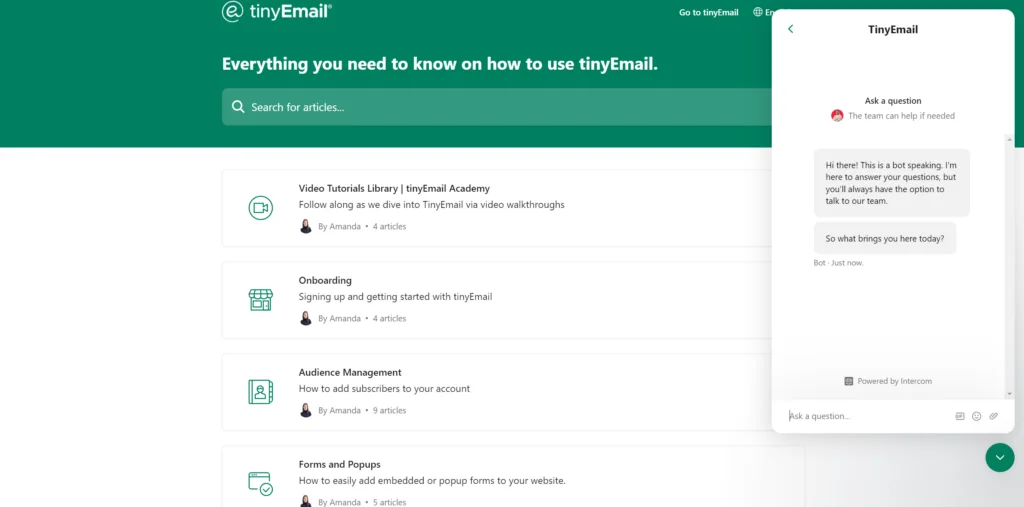Open the language selector globe dropdown
The image size is (1024, 507).
click(x=762, y=13)
